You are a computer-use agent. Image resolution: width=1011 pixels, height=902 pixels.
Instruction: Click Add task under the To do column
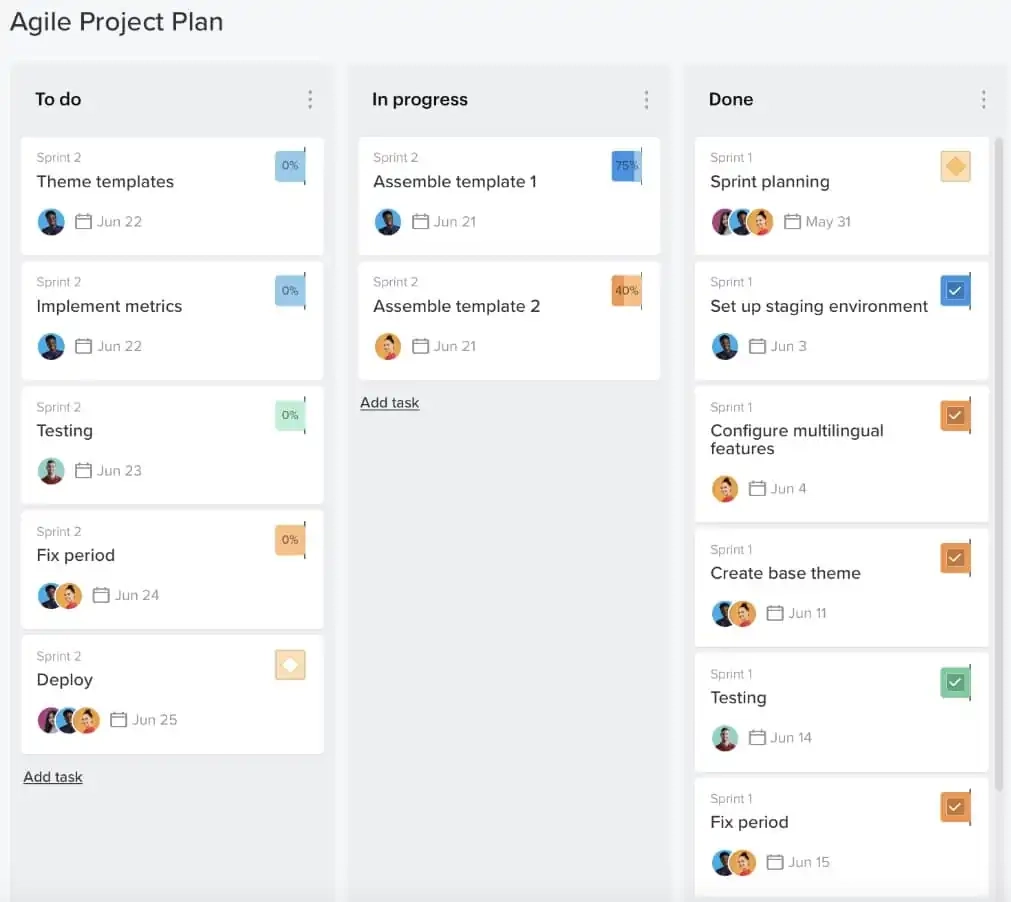pyautogui.click(x=53, y=777)
